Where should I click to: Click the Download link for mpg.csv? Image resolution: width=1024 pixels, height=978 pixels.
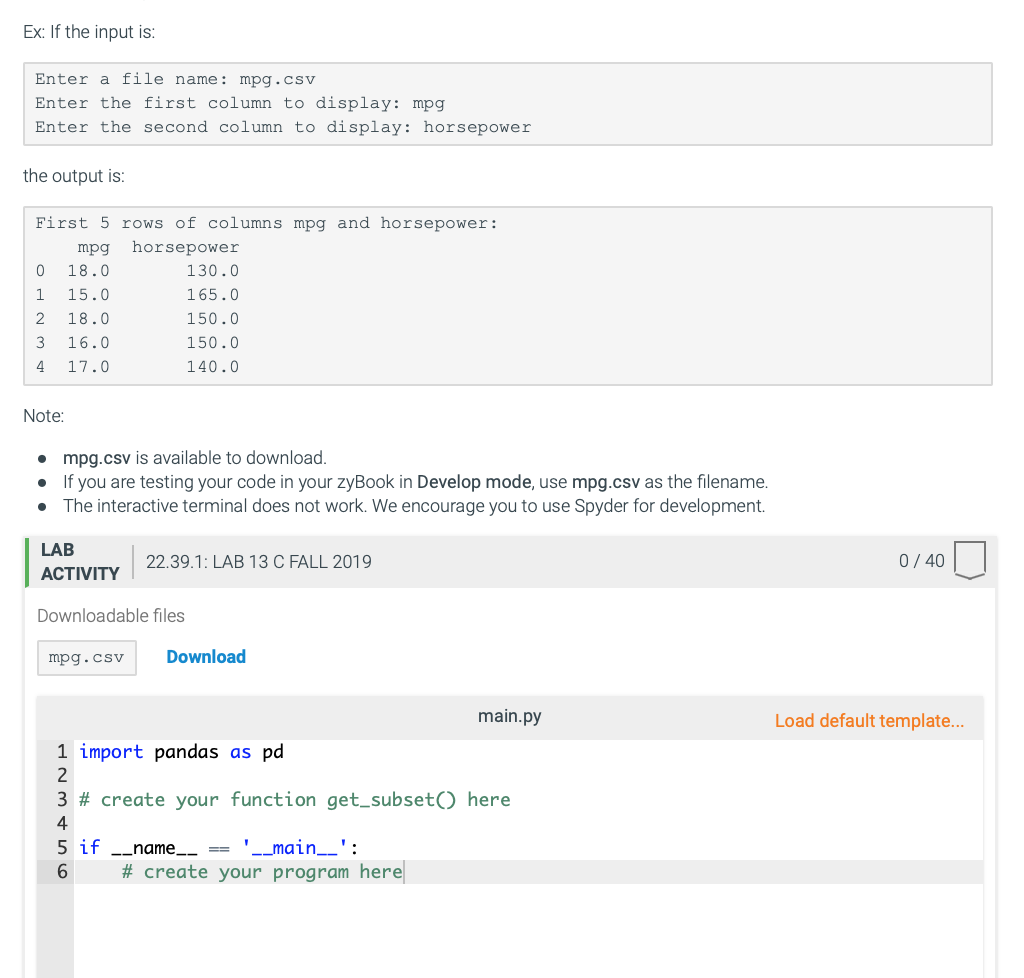tap(206, 657)
